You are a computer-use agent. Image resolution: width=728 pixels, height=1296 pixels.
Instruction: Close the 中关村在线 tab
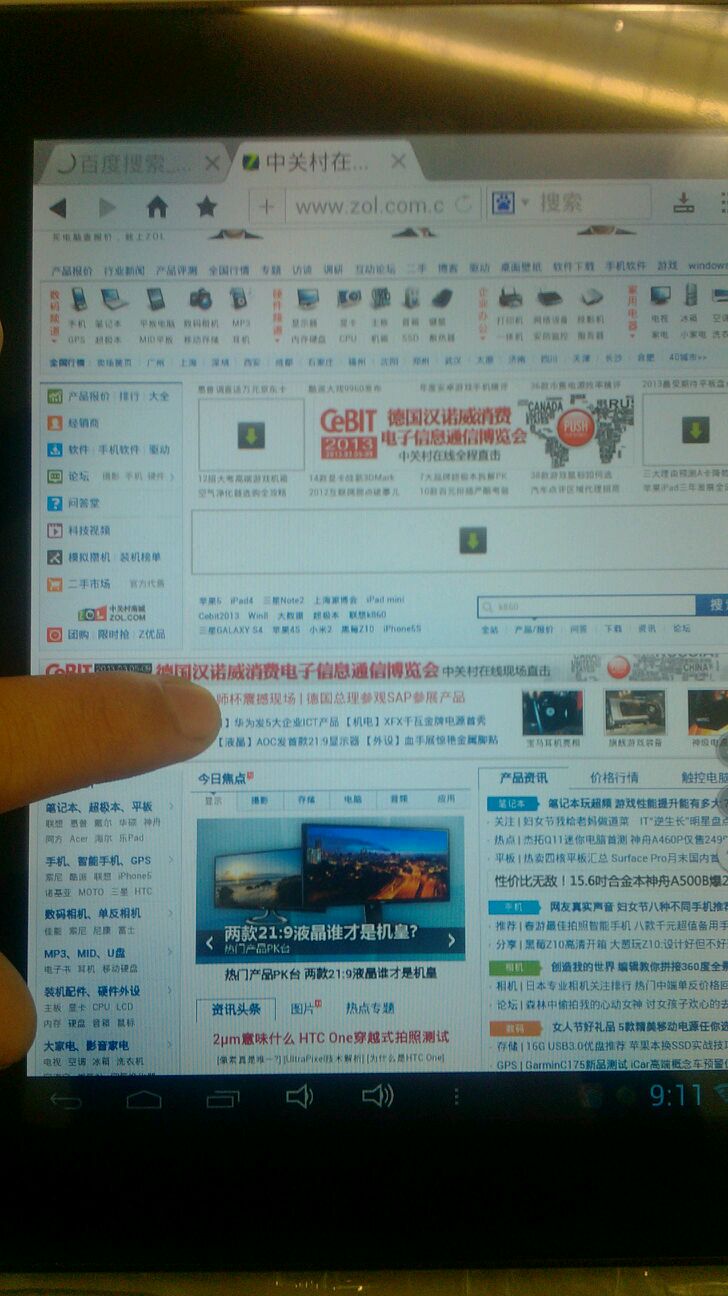point(398,160)
